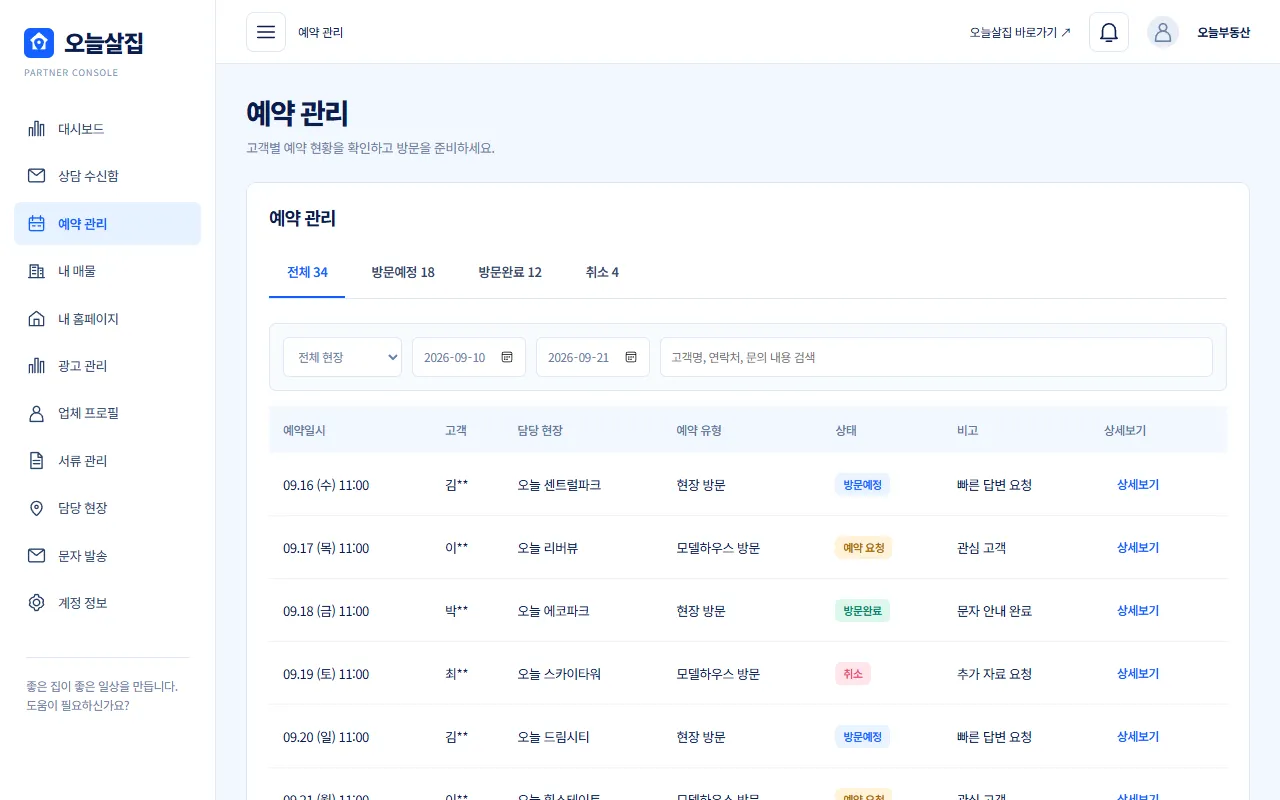Open 내 매물 menu item
Image resolution: width=1280 pixels, height=800 pixels.
pyautogui.click(x=107, y=271)
